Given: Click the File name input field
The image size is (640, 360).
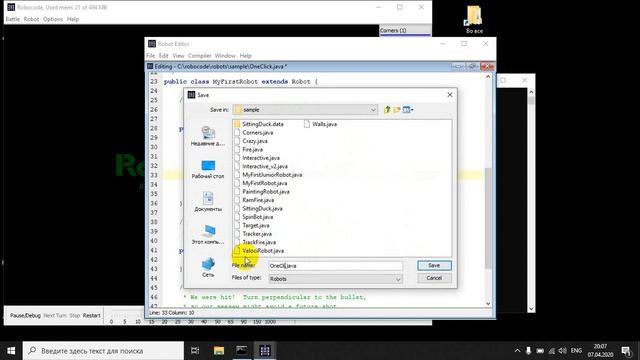Looking at the screenshot, I should point(336,266).
